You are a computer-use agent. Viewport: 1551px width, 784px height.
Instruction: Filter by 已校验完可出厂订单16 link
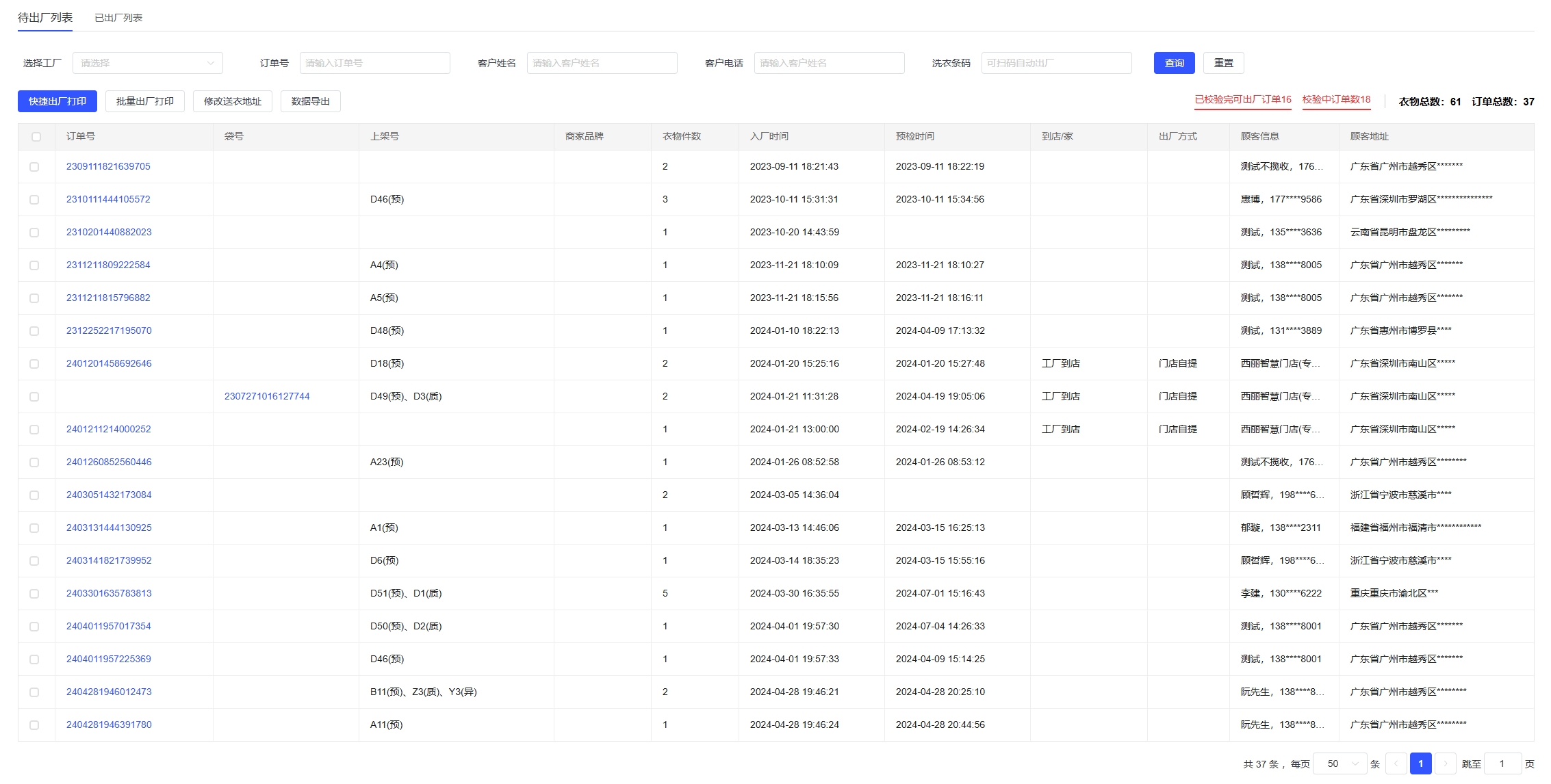1243,100
